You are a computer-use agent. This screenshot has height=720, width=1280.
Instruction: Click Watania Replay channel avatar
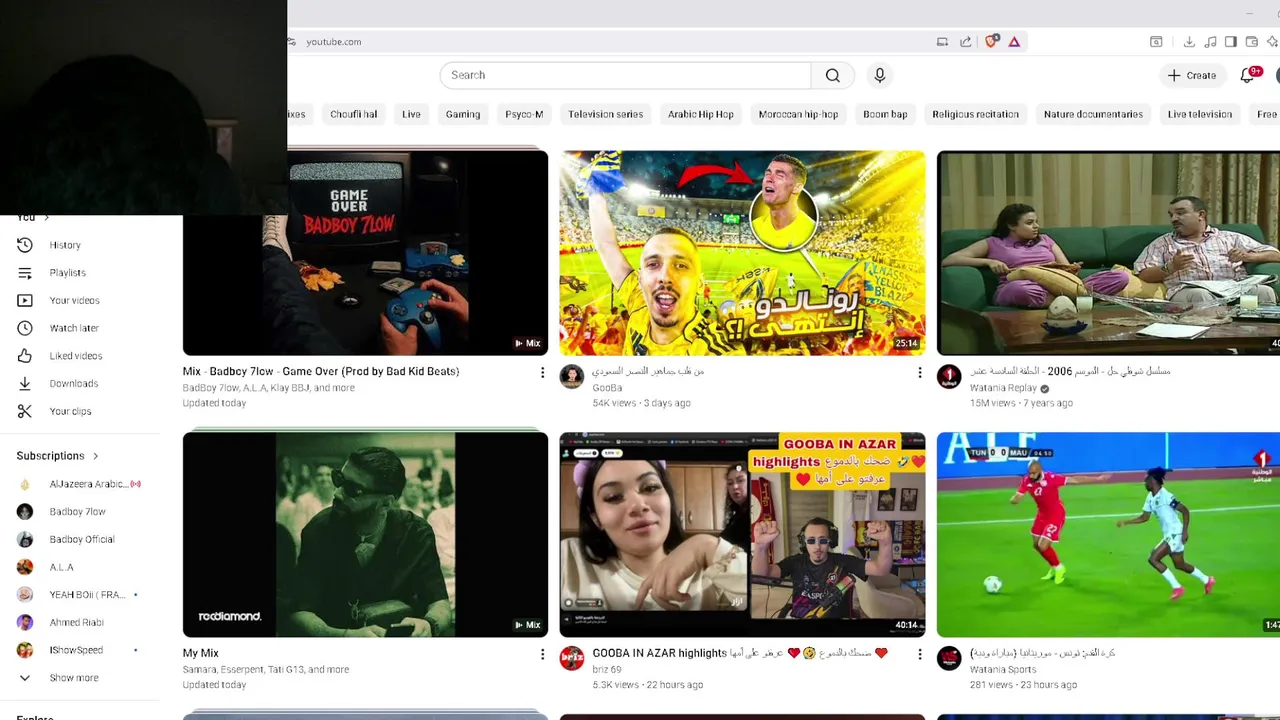pos(949,376)
